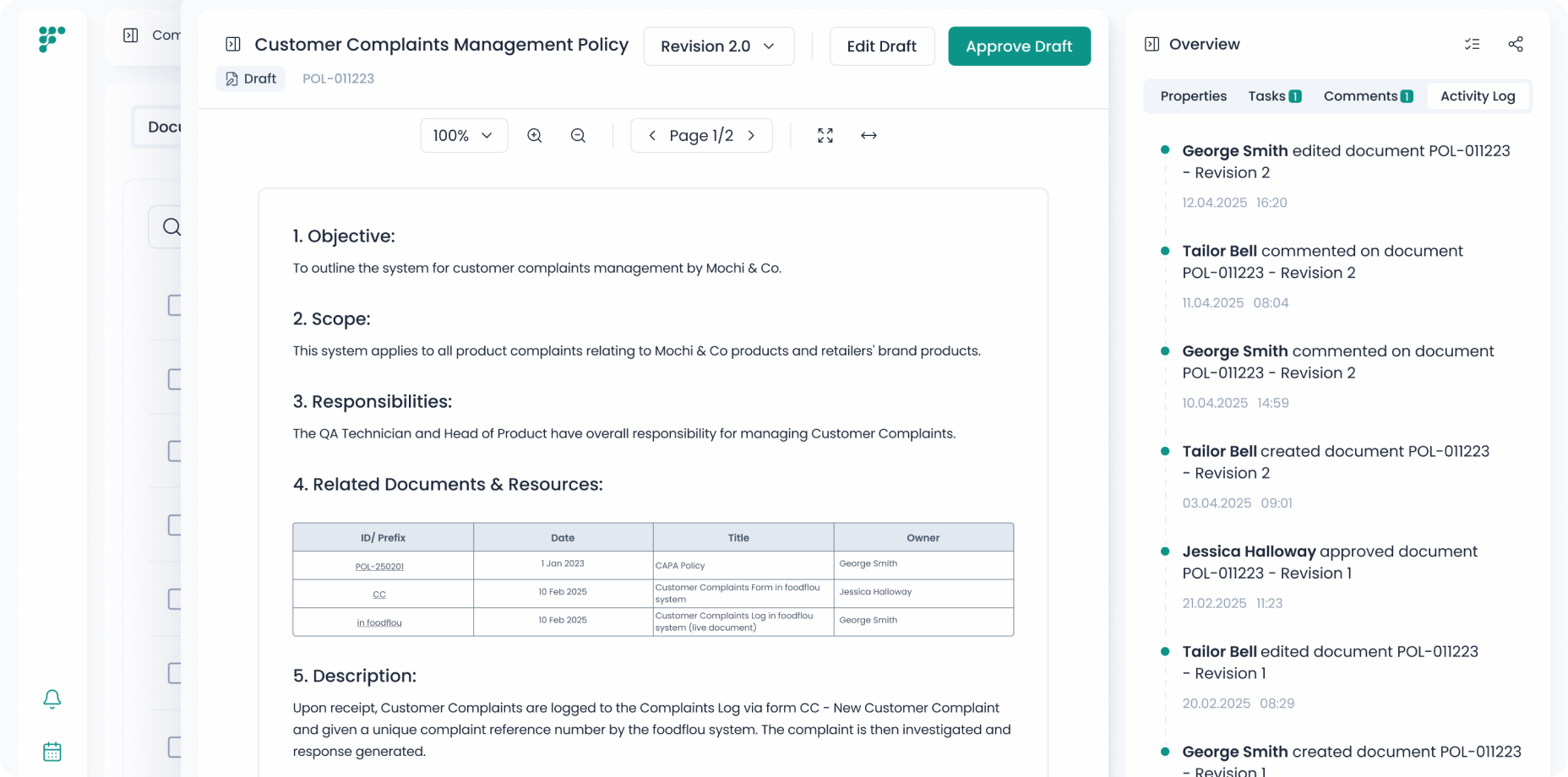Open the Revision 2.0 dropdown
Image resolution: width=1568 pixels, height=777 pixels.
point(719,46)
